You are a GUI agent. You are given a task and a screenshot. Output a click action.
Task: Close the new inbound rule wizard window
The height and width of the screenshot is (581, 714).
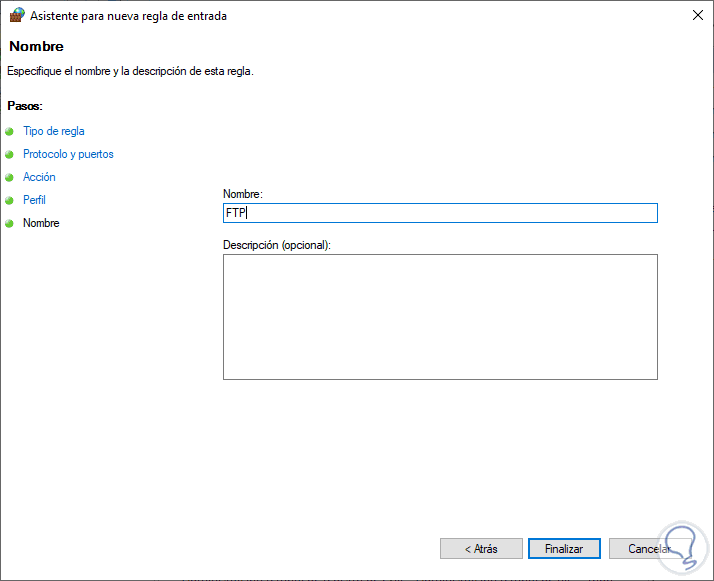click(696, 15)
